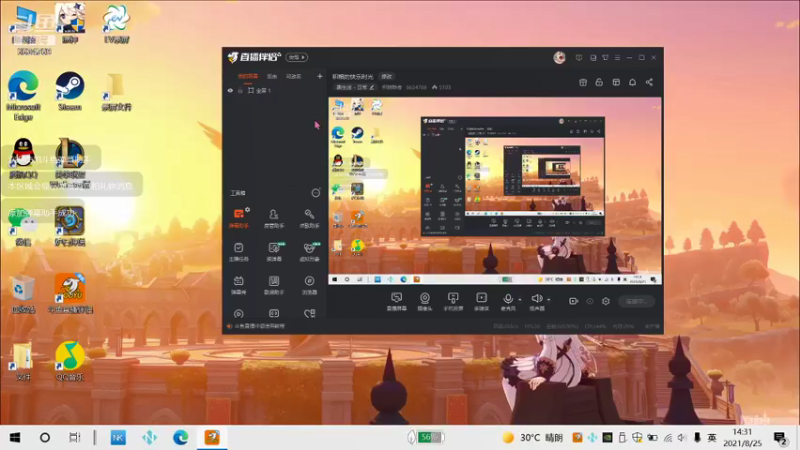Viewport: 800px width, 450px height.
Task: Click the live preview thumbnail area
Action: click(x=495, y=191)
